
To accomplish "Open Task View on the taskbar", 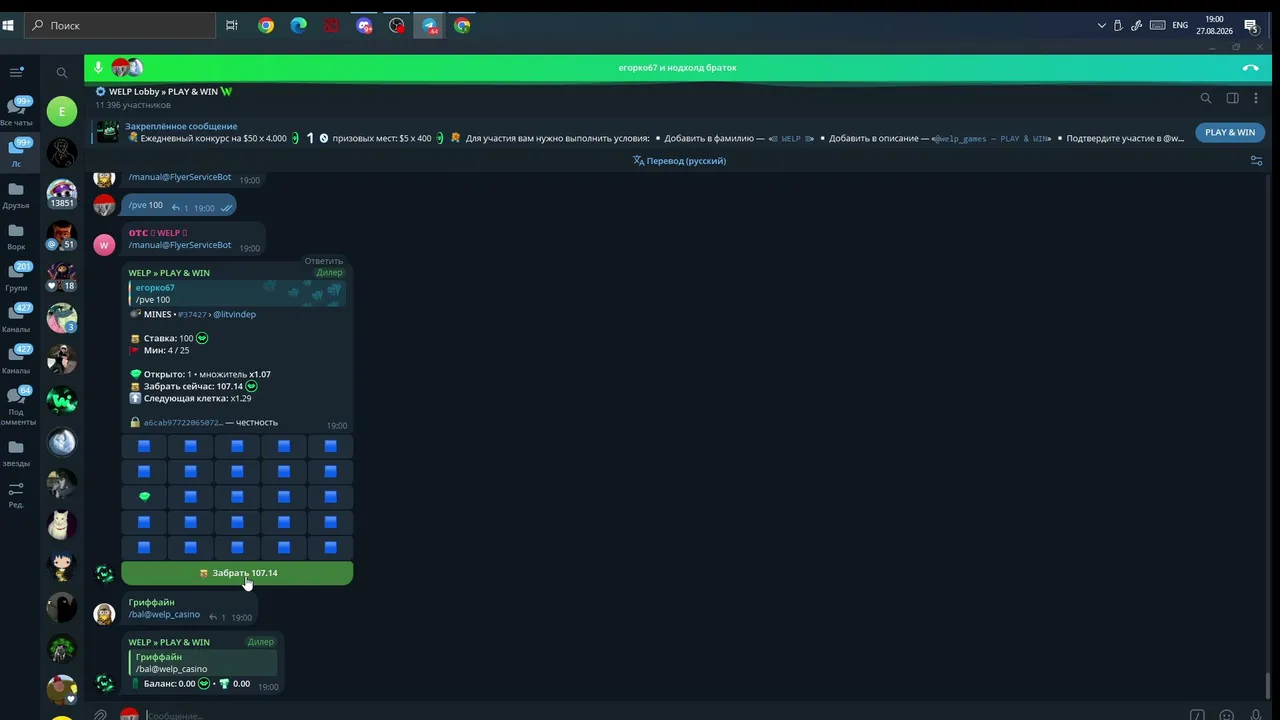I will click(232, 26).
